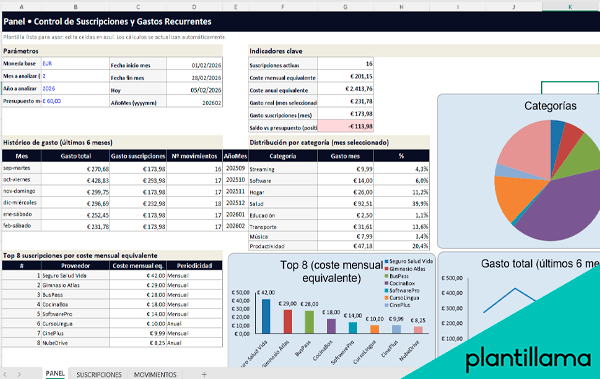Select Suscripciones activas value 16
This screenshot has height=379, width=600.
pyautogui.click(x=345, y=64)
